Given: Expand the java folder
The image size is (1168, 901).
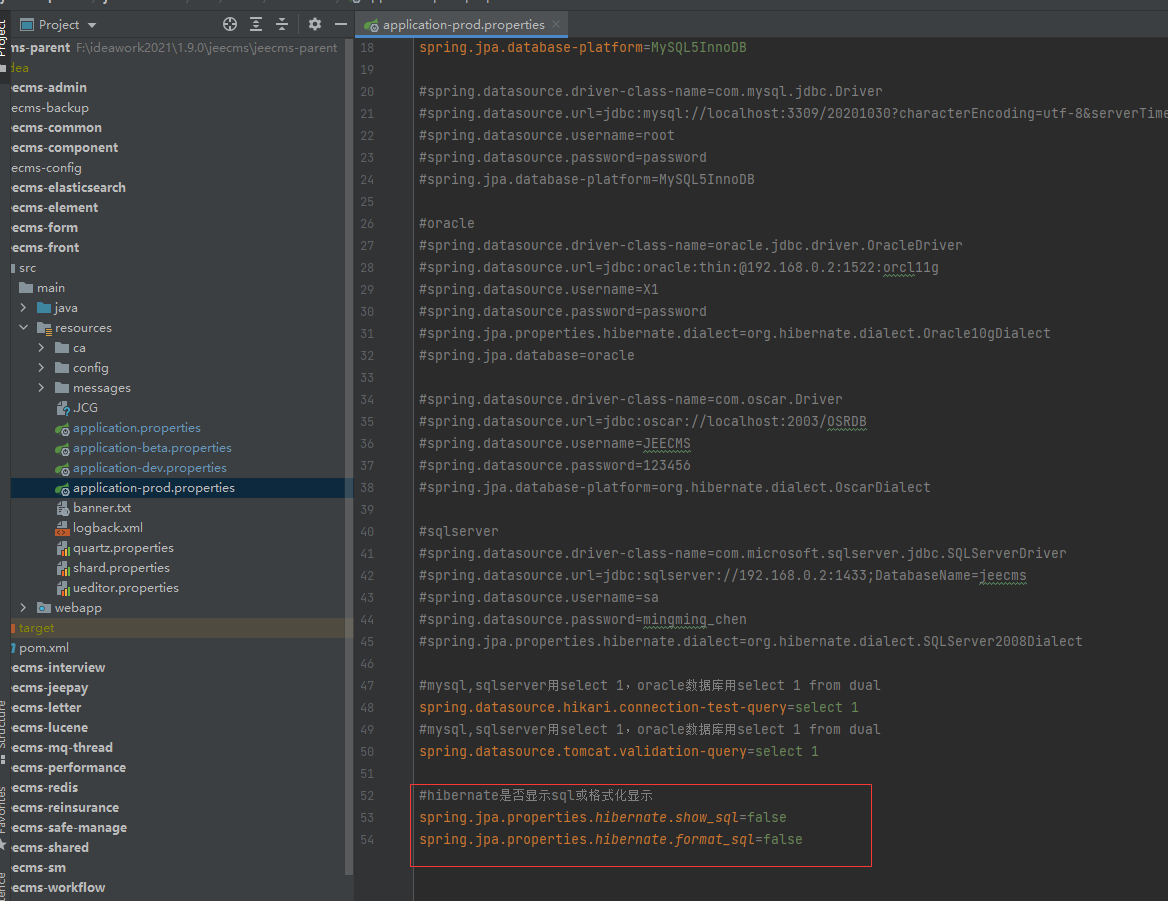Looking at the screenshot, I should click(x=24, y=308).
